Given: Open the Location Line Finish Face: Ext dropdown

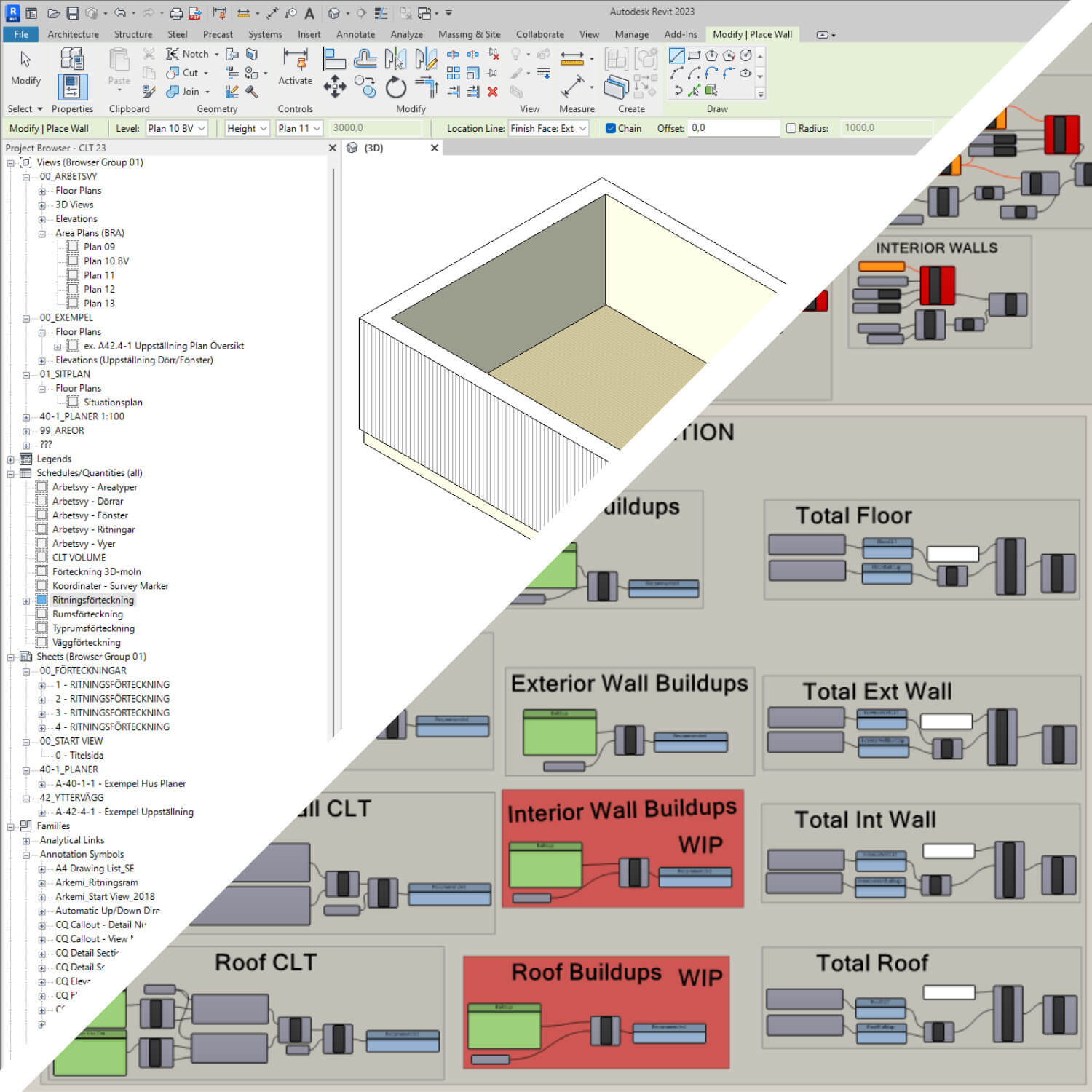Looking at the screenshot, I should pyautogui.click(x=548, y=128).
